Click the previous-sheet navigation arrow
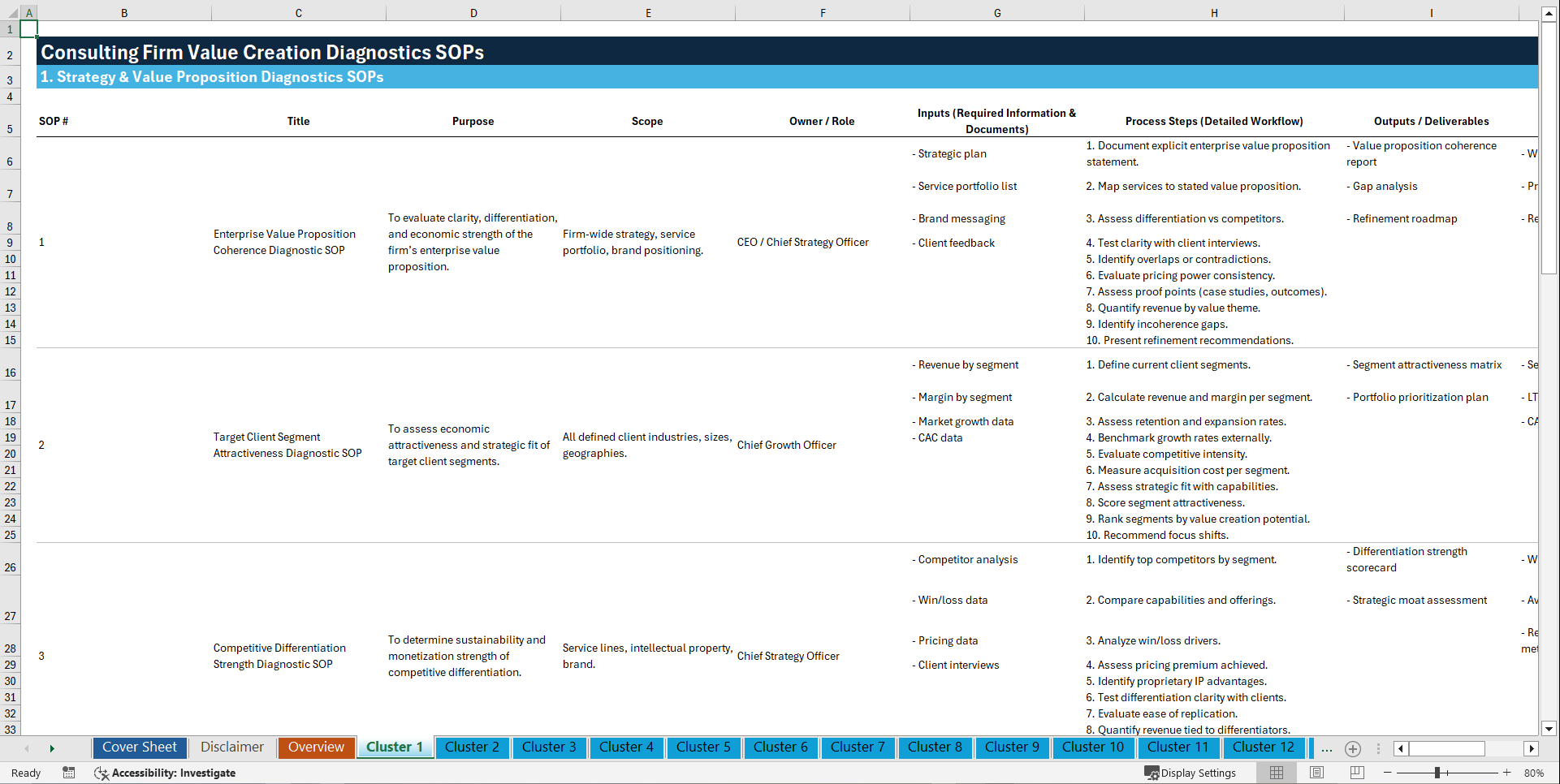Image resolution: width=1560 pixels, height=784 pixels. [x=27, y=748]
